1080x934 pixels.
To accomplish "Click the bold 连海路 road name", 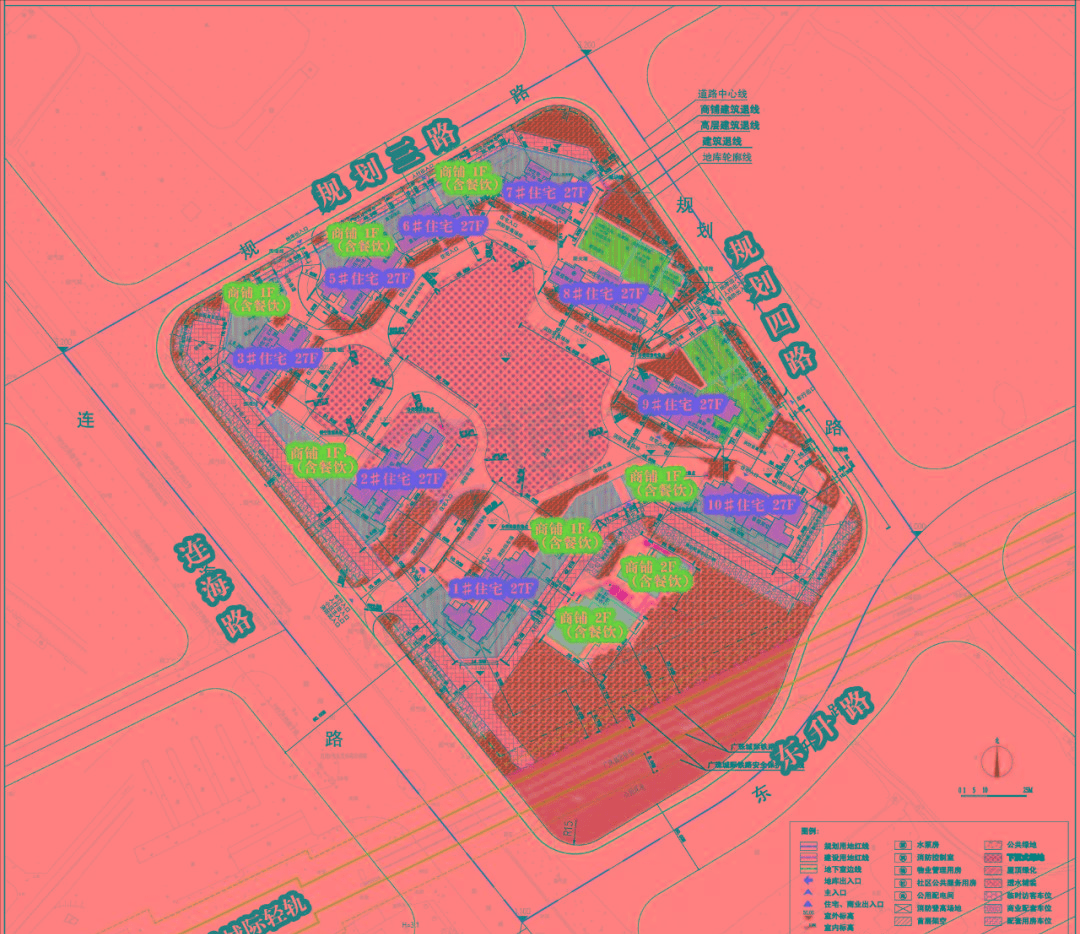I will click(x=214, y=590).
